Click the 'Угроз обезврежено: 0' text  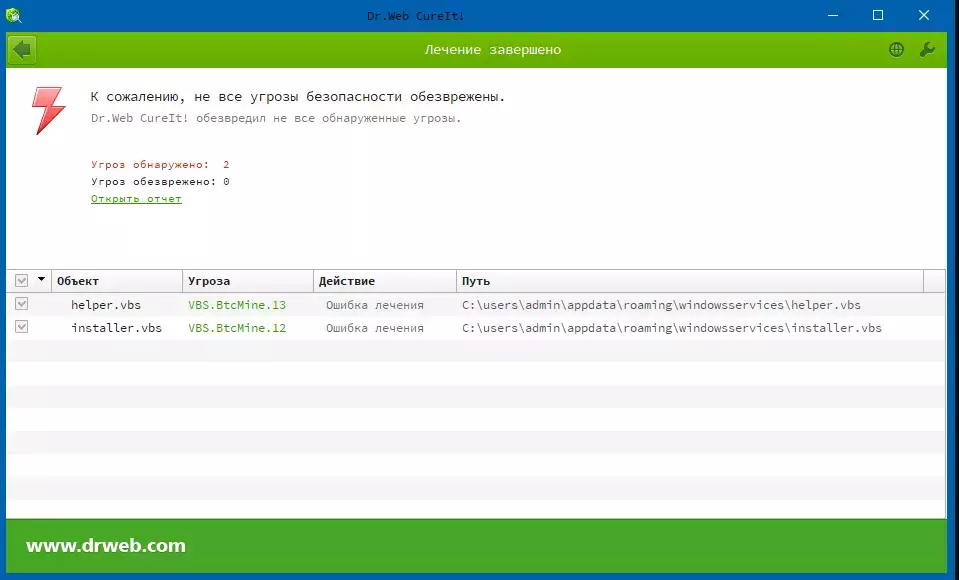coord(160,182)
